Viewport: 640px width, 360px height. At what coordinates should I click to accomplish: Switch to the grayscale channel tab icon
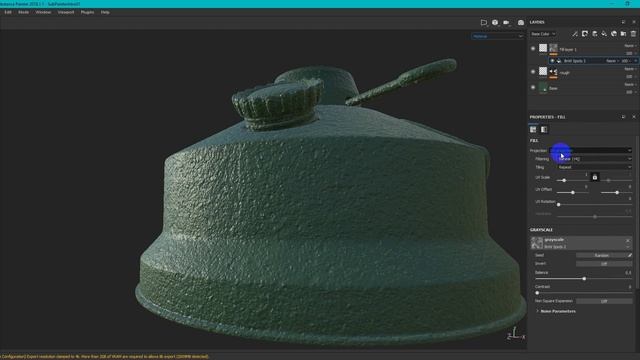pos(544,129)
